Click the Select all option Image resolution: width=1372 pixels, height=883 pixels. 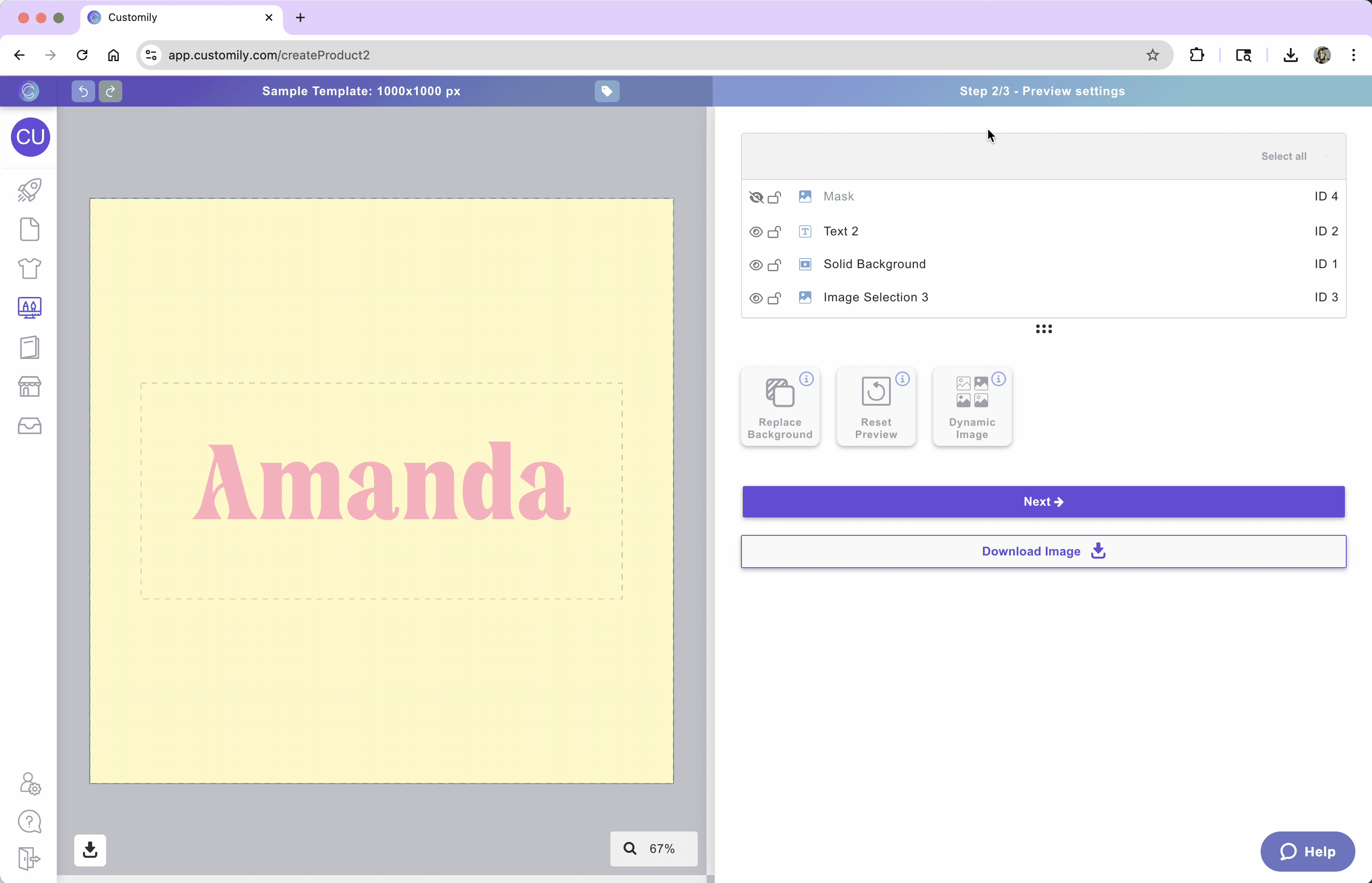(x=1284, y=156)
